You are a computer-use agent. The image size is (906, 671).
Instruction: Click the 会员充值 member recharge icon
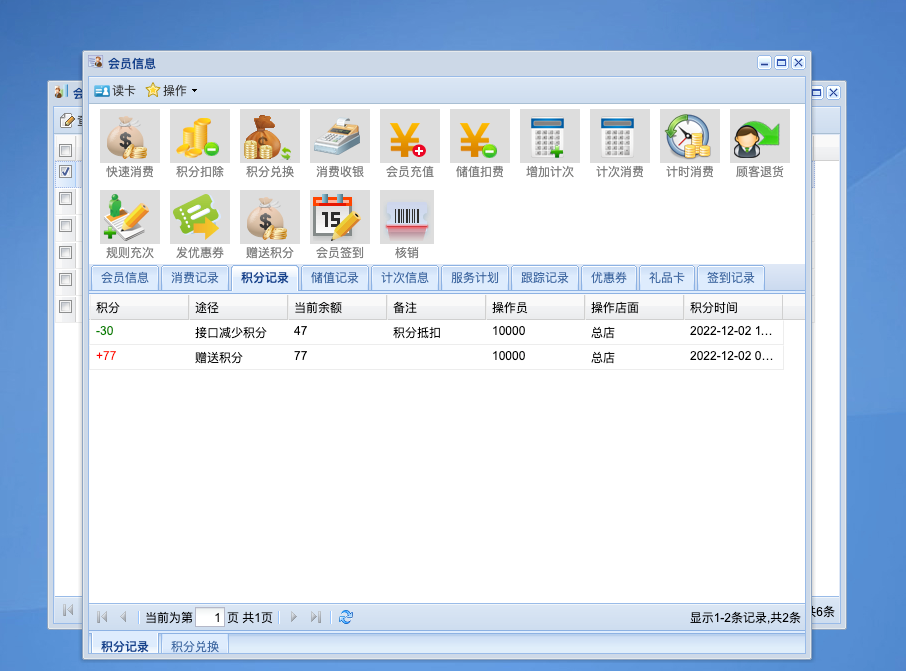(409, 137)
